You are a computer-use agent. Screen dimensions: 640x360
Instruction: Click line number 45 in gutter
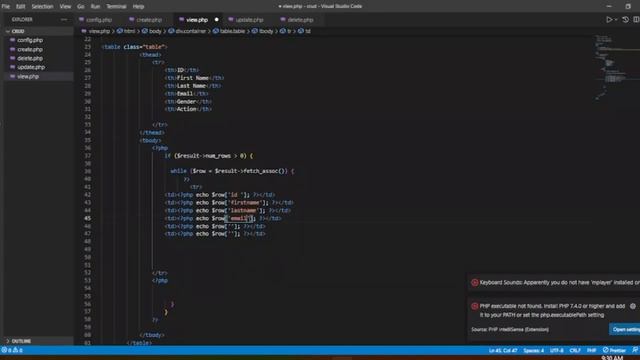pyautogui.click(x=87, y=218)
